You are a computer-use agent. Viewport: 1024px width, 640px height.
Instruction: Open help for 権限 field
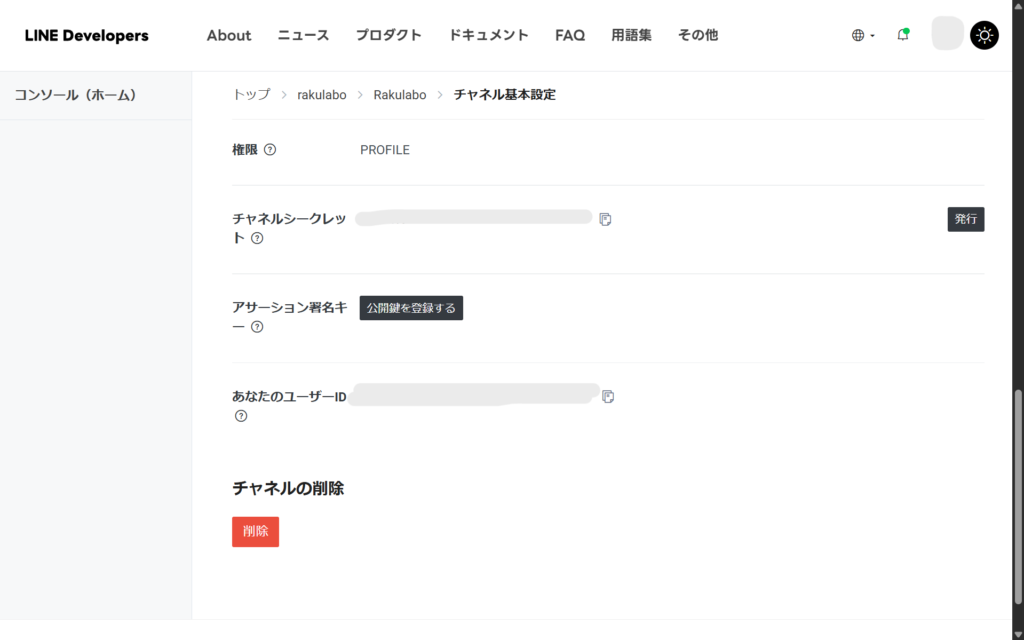[x=270, y=150]
